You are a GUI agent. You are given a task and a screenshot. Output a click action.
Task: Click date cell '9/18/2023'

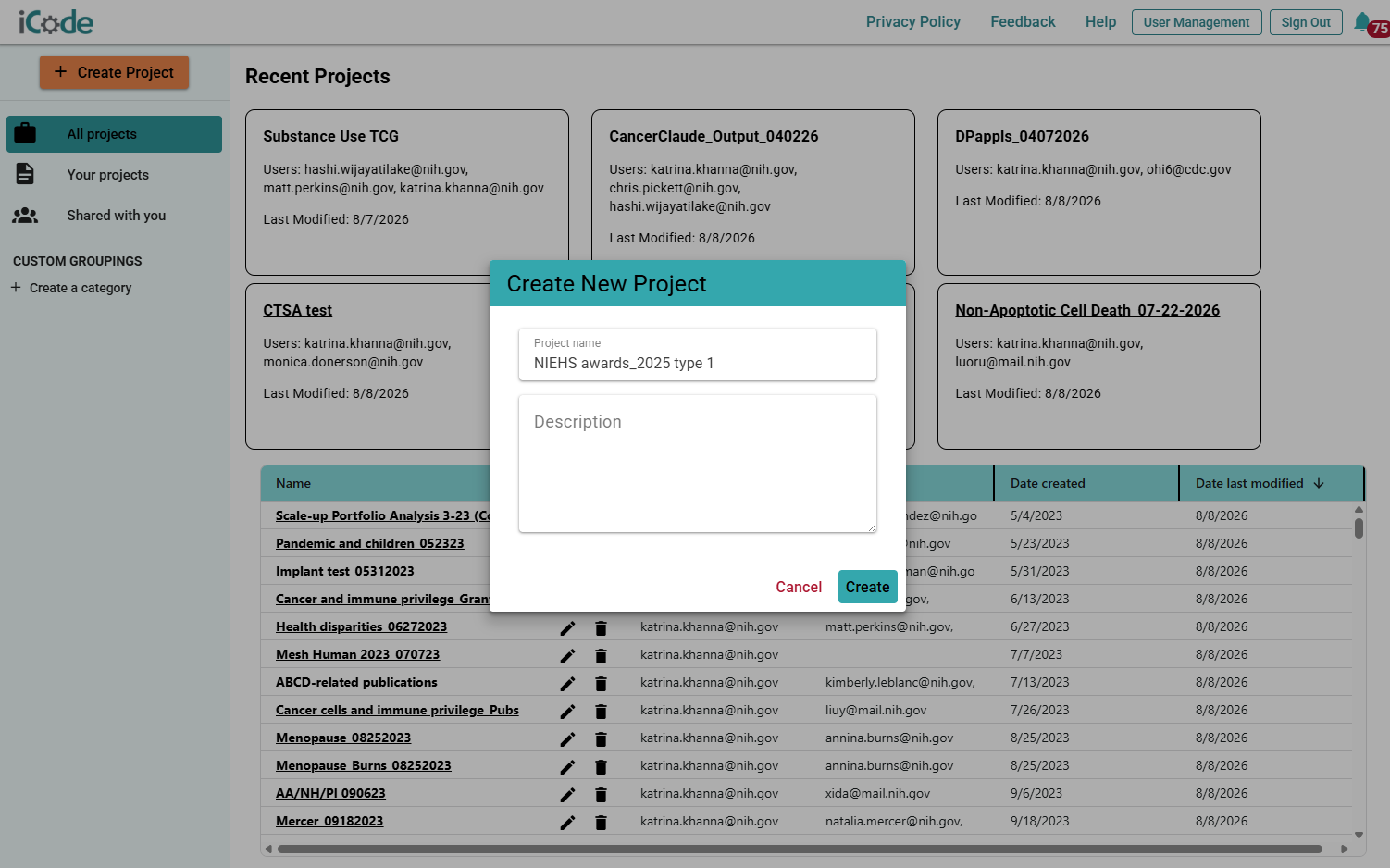[x=1040, y=821]
